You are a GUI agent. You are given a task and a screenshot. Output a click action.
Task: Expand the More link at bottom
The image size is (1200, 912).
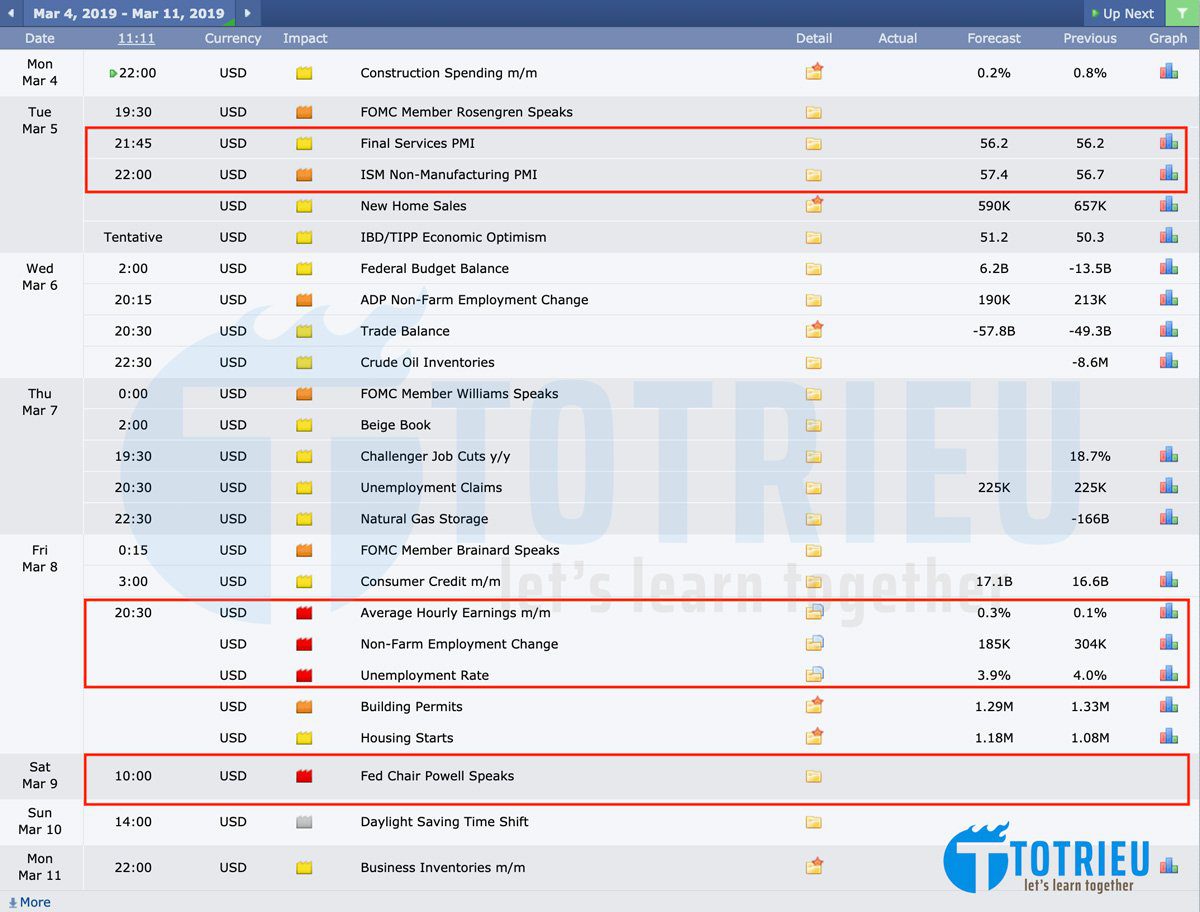pyautogui.click(x=29, y=902)
